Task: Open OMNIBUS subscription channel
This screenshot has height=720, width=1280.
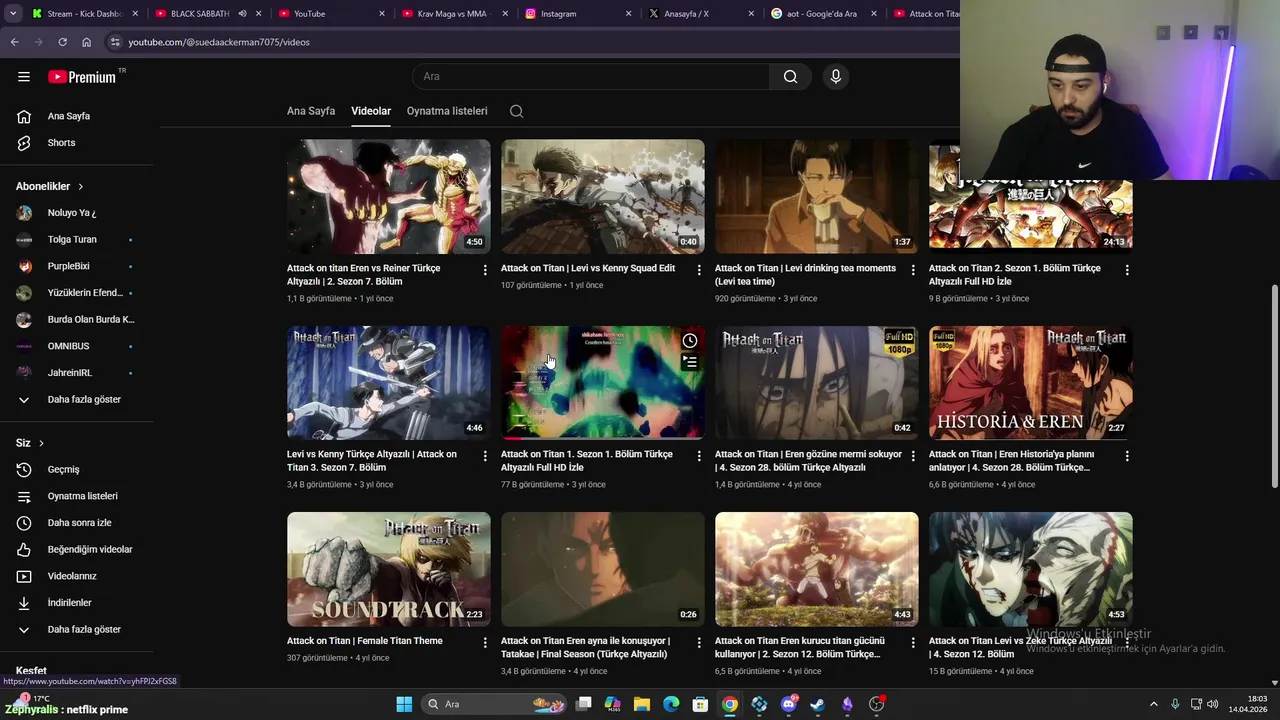Action: click(77, 346)
